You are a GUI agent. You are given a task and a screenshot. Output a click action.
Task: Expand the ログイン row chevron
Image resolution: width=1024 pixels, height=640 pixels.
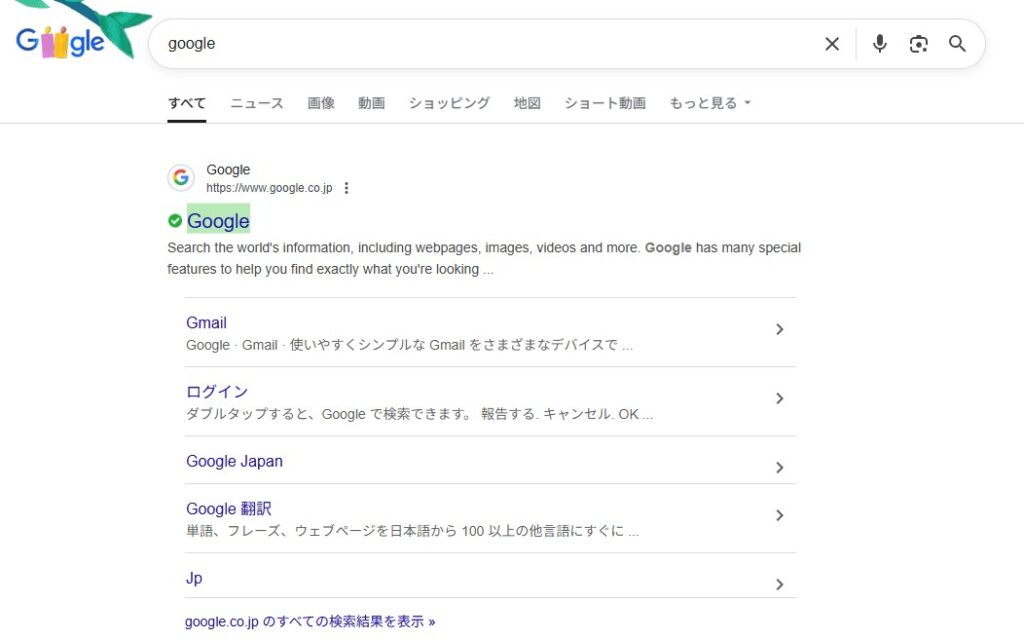pyautogui.click(x=779, y=398)
